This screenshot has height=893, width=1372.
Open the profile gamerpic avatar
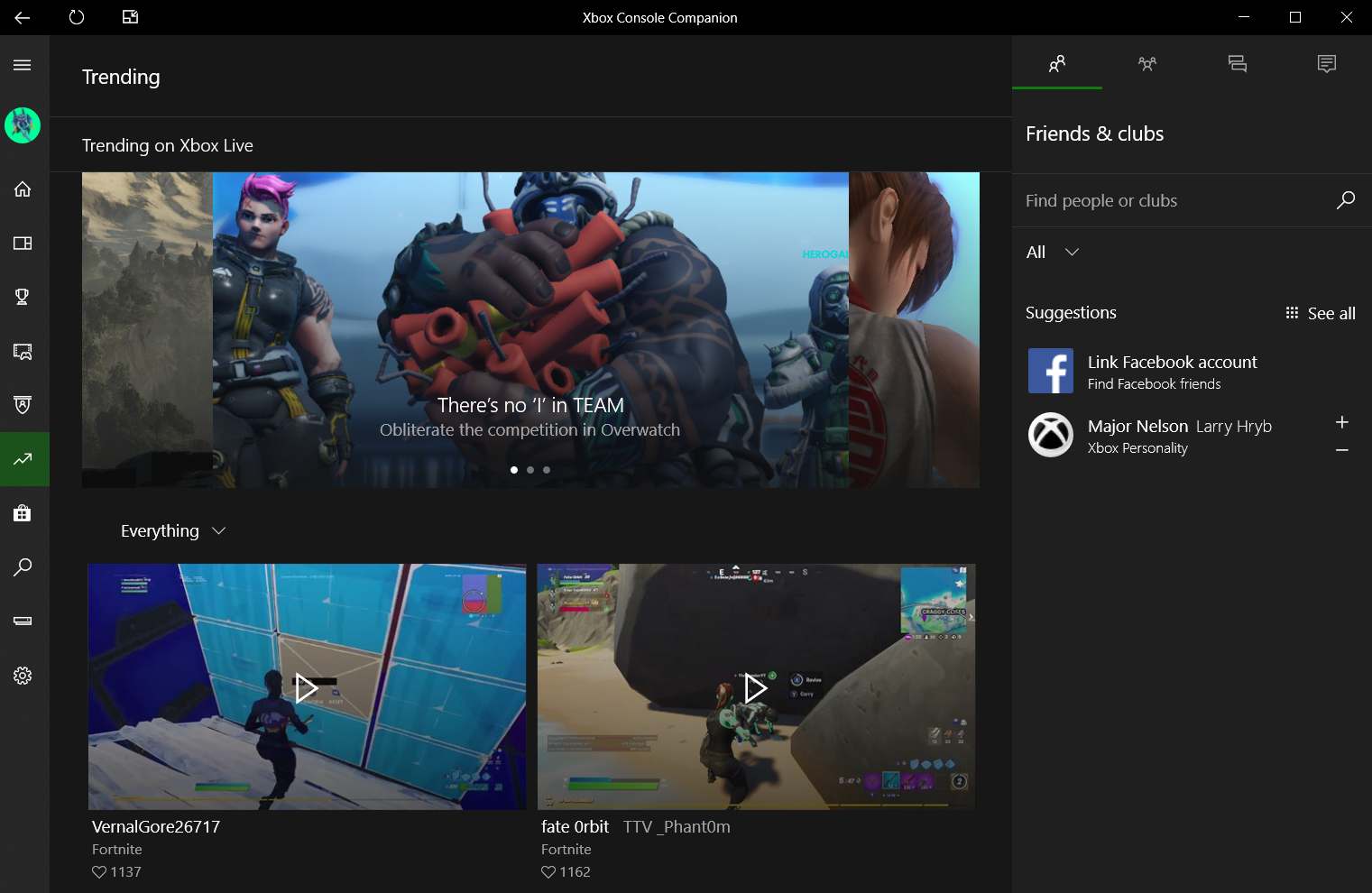pyautogui.click(x=23, y=125)
